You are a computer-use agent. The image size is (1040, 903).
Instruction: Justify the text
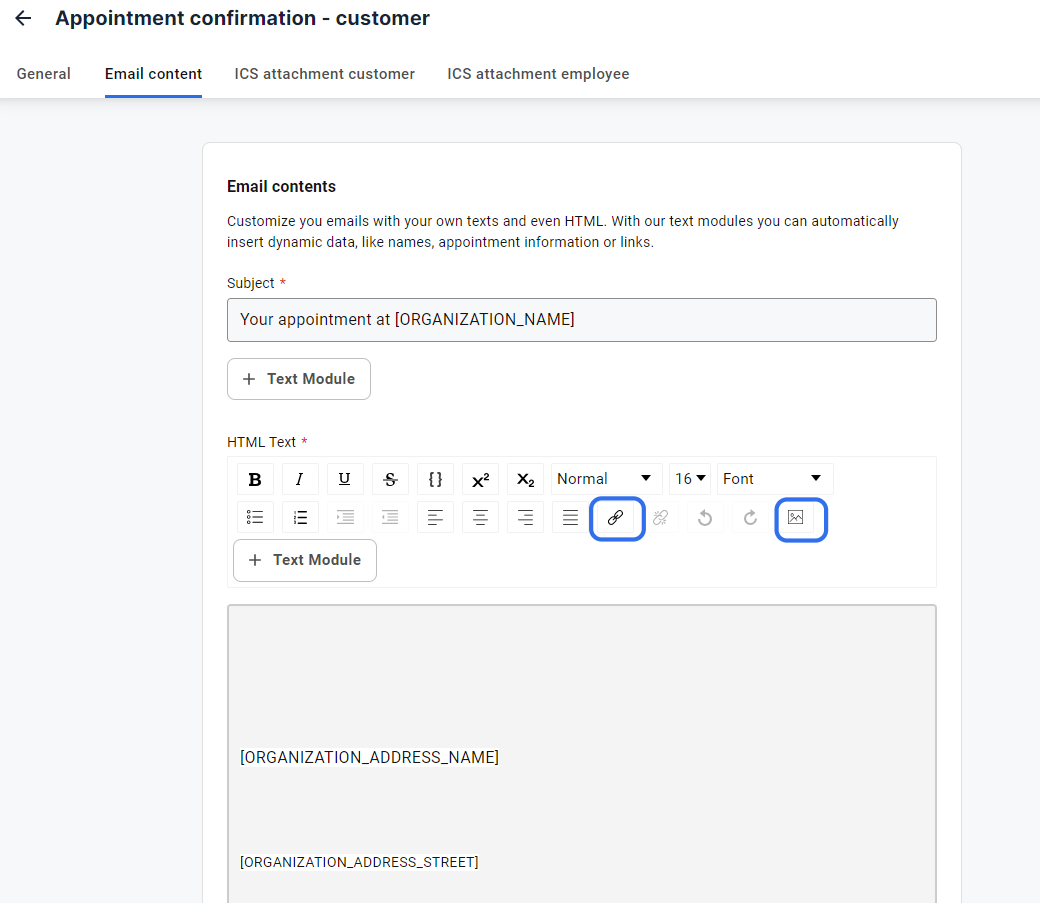(570, 518)
